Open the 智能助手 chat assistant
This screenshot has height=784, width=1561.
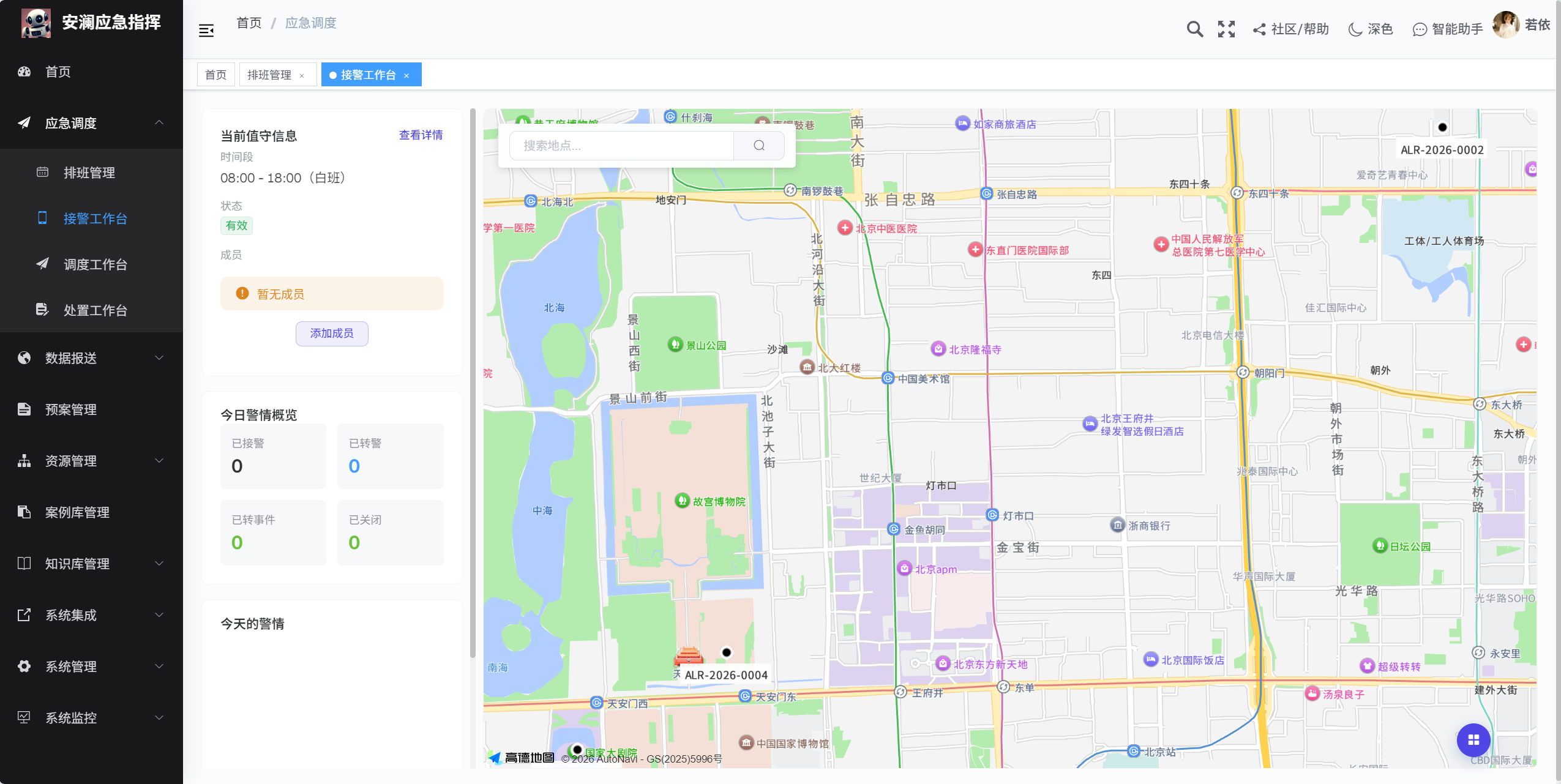[x=1447, y=29]
